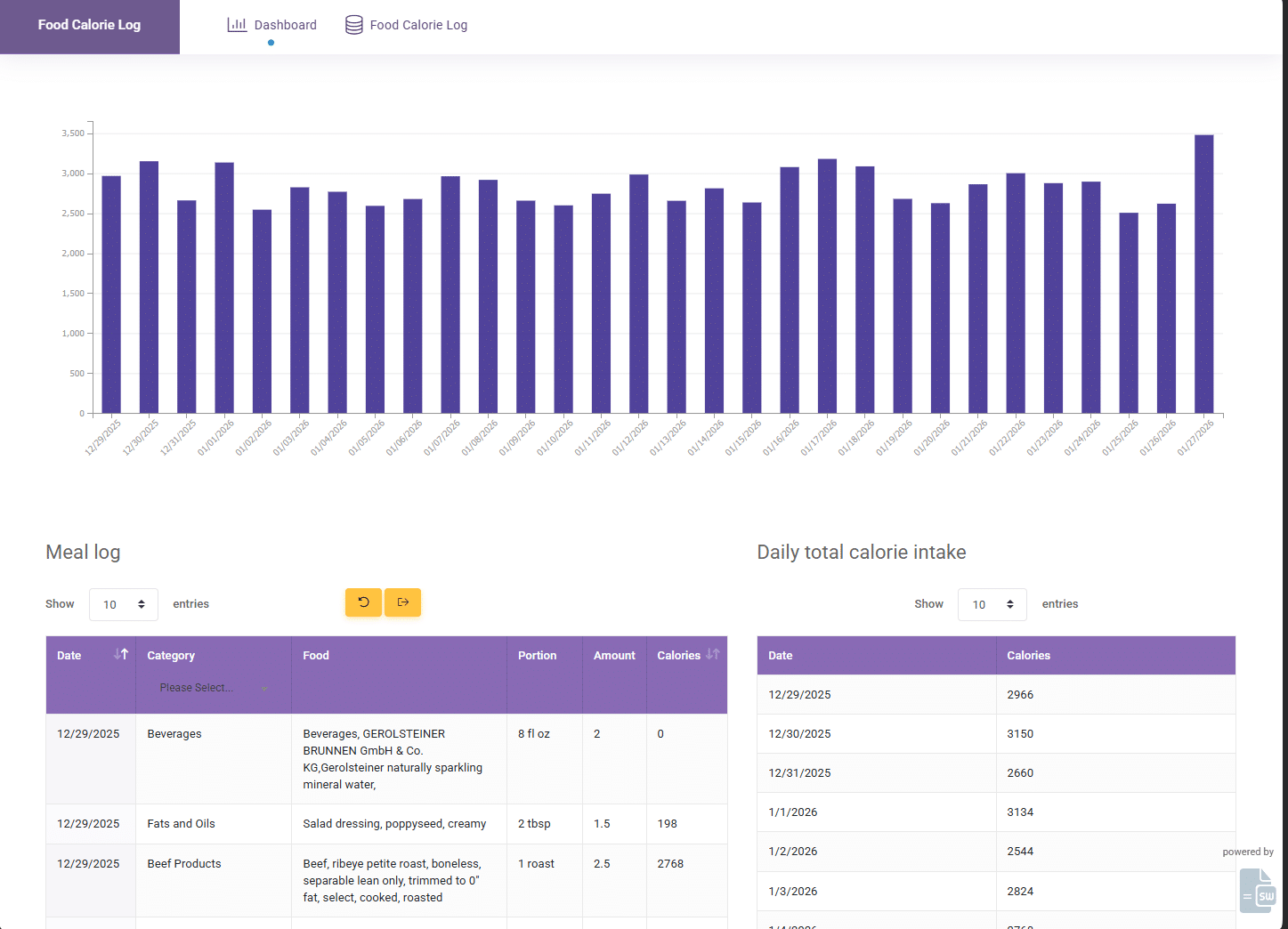Click the powered by SW document icon
1288x929 pixels.
[x=1258, y=890]
